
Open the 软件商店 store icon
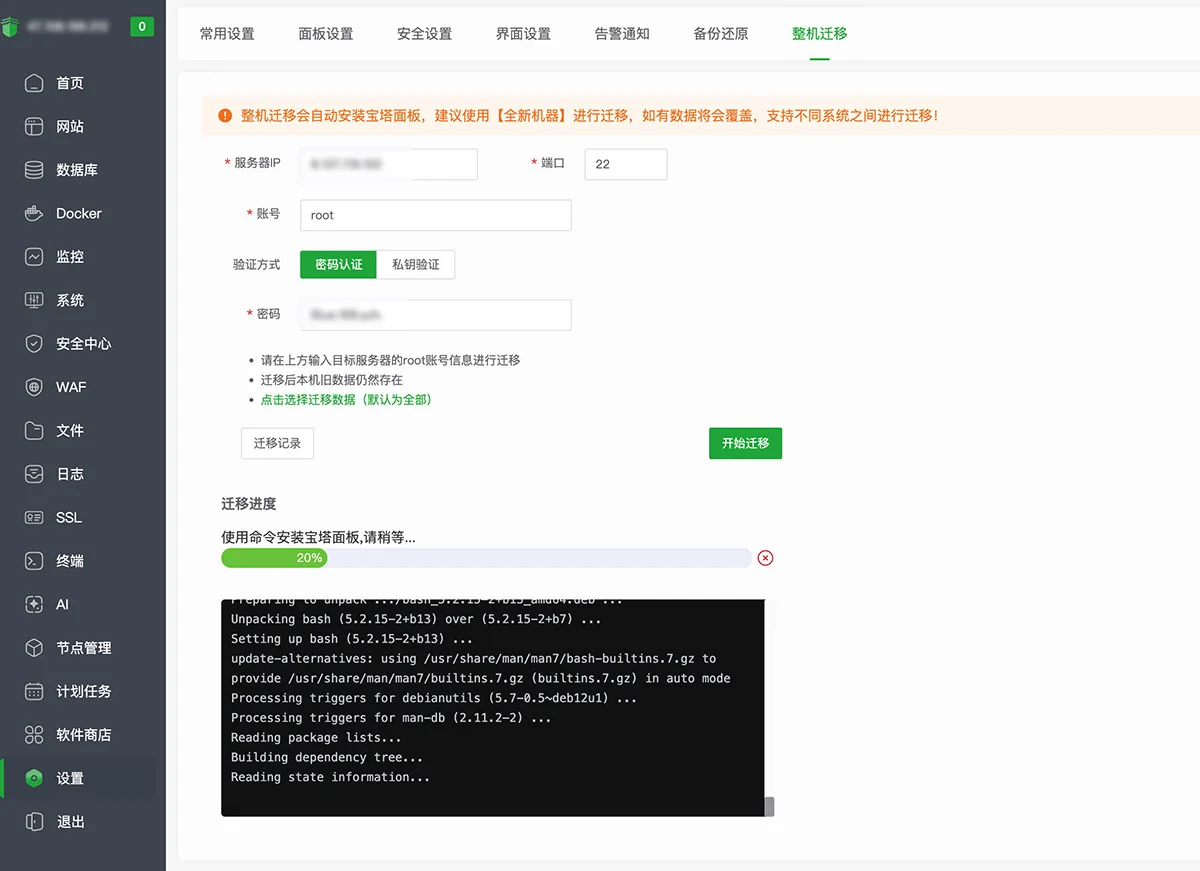coord(34,735)
